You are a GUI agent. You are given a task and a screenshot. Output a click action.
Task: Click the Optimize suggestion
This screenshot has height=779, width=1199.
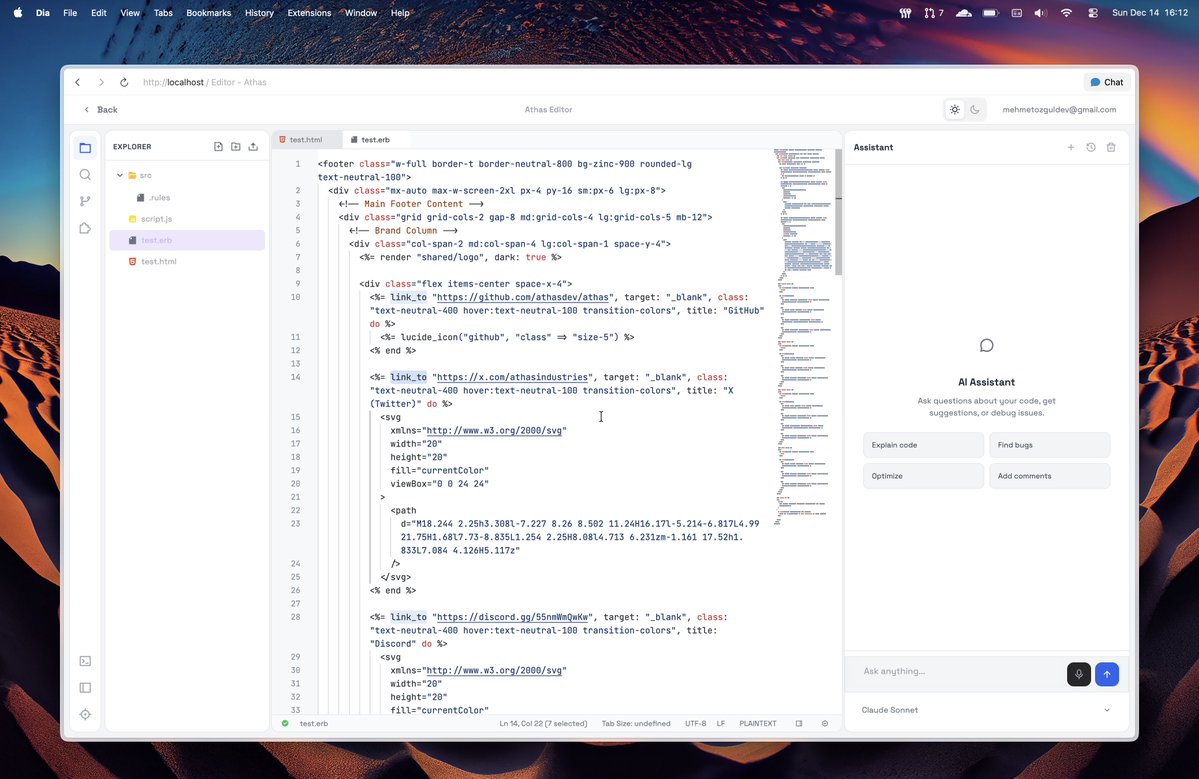pyautogui.click(x=923, y=476)
